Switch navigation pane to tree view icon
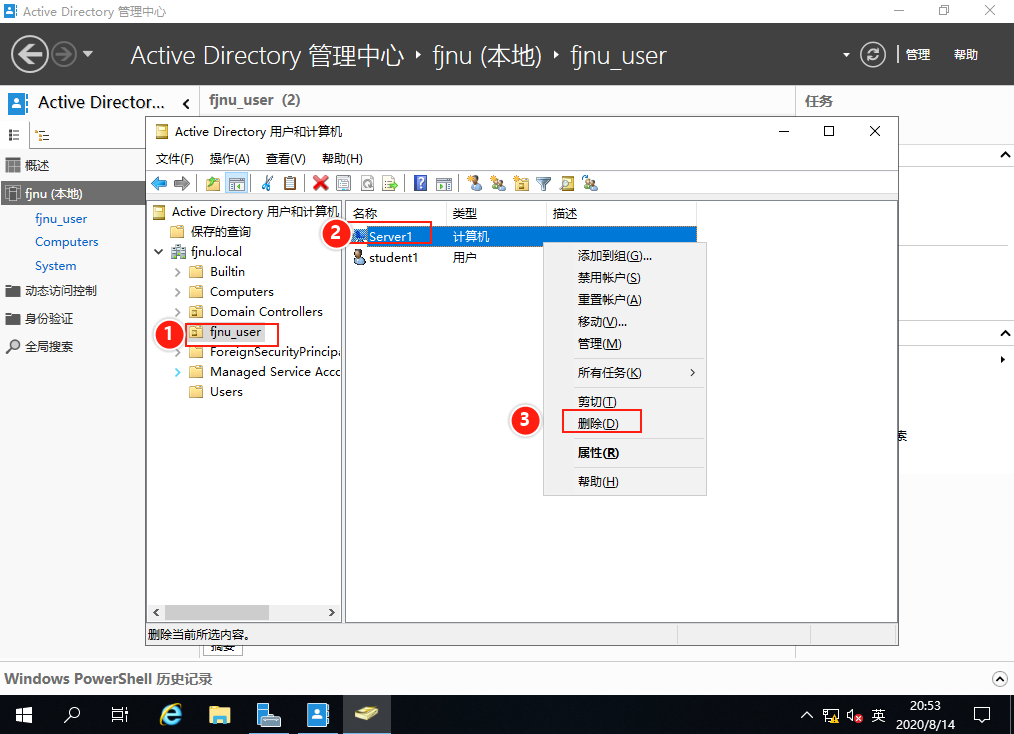 [x=42, y=135]
